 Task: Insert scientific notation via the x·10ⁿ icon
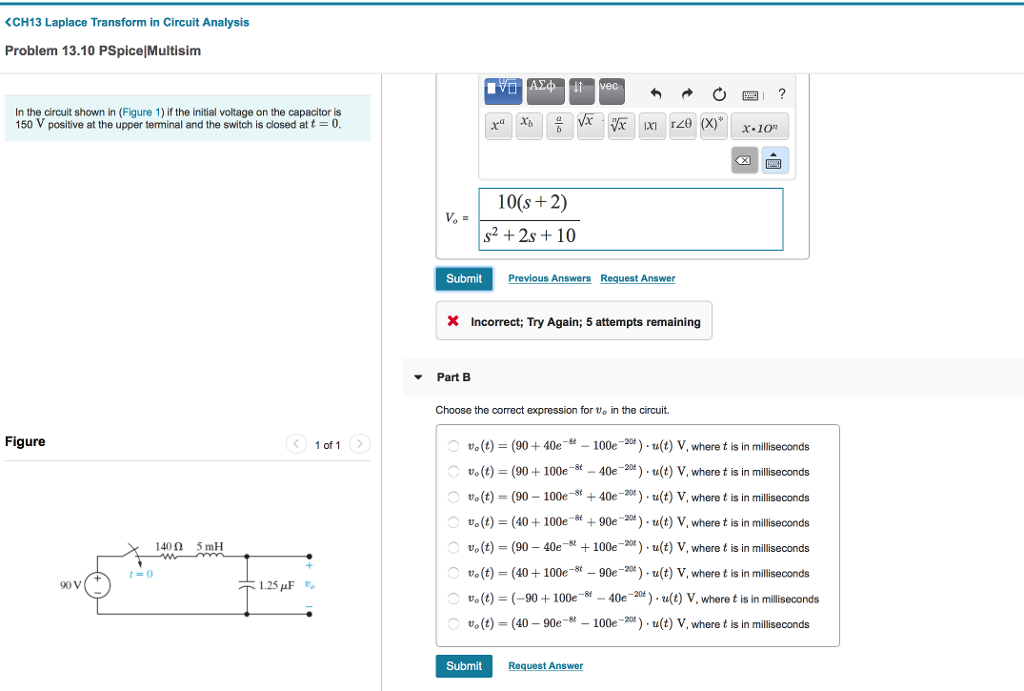[x=761, y=126]
